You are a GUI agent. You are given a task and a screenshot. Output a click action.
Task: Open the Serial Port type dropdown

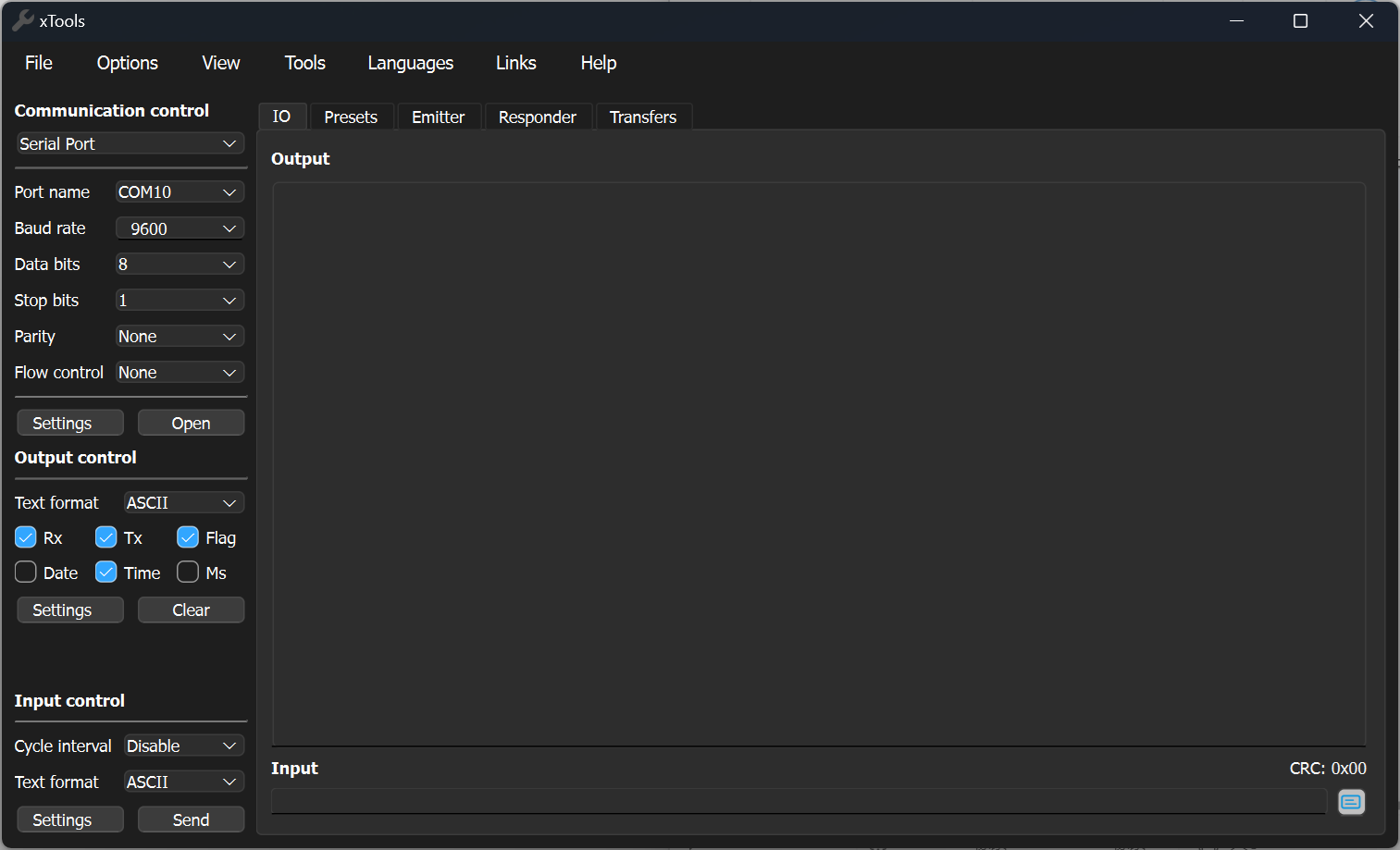[x=130, y=144]
